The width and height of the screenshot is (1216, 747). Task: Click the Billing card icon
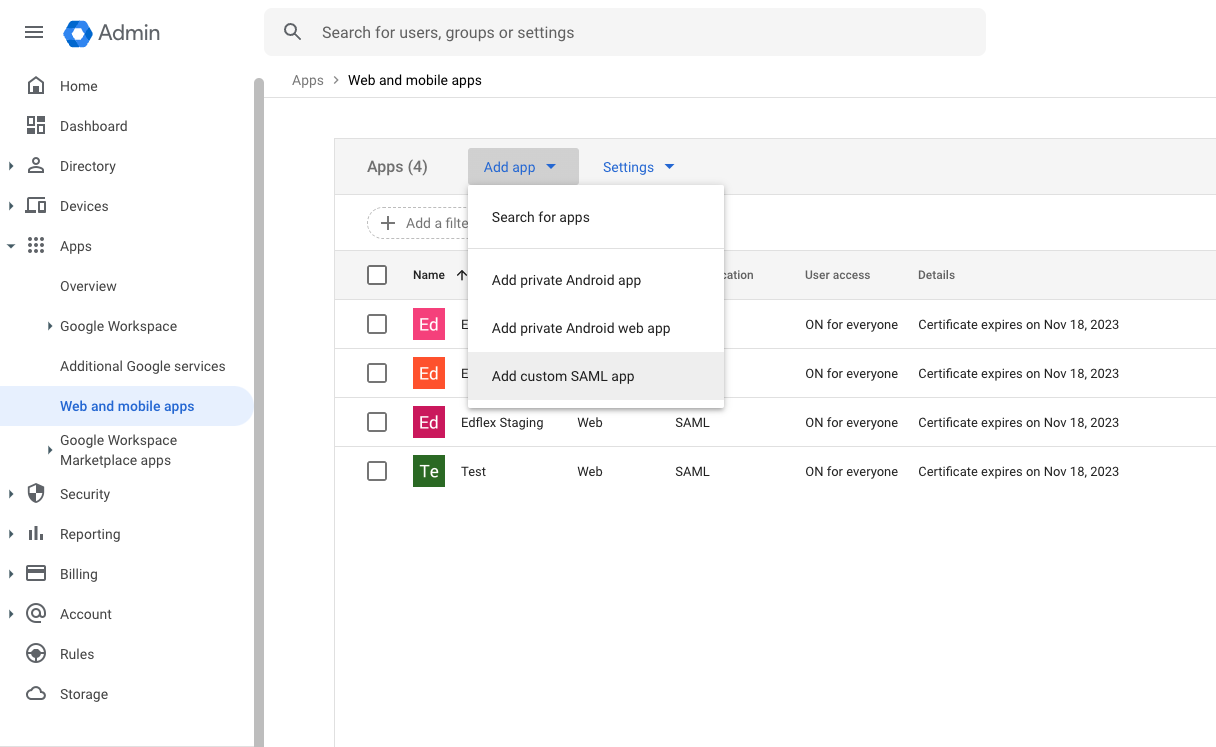pos(36,573)
